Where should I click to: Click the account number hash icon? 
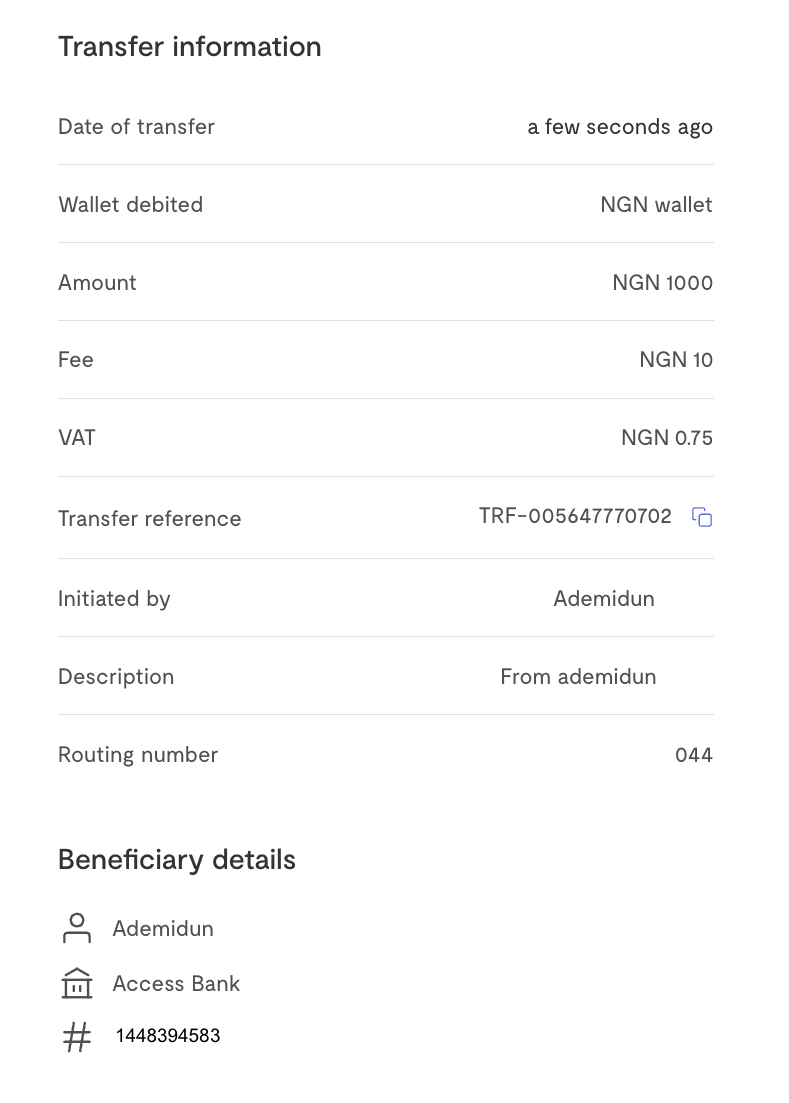pos(77,1036)
